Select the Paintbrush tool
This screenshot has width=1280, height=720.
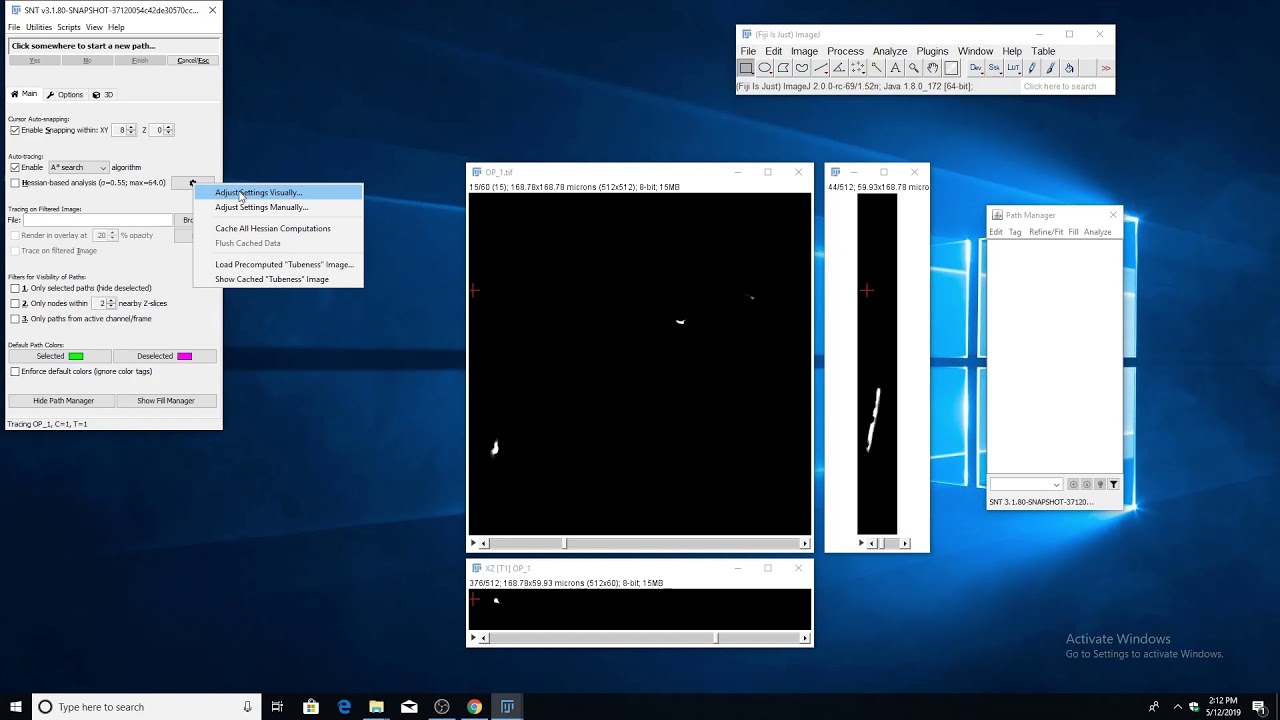coord(1050,68)
